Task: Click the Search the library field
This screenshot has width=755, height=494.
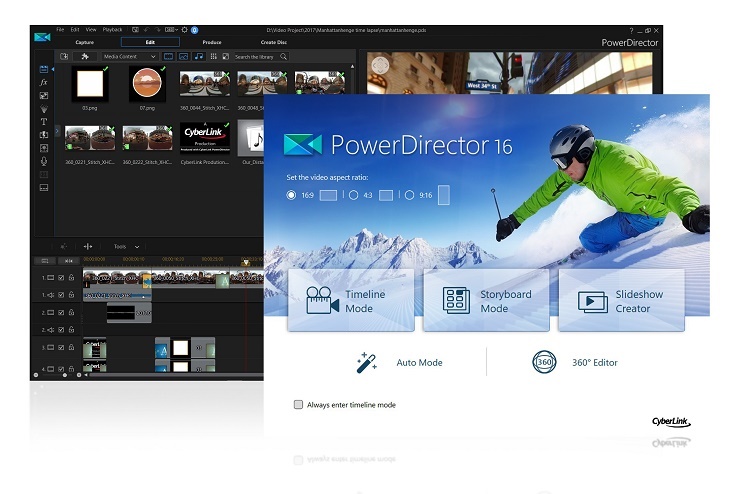Action: coord(258,57)
